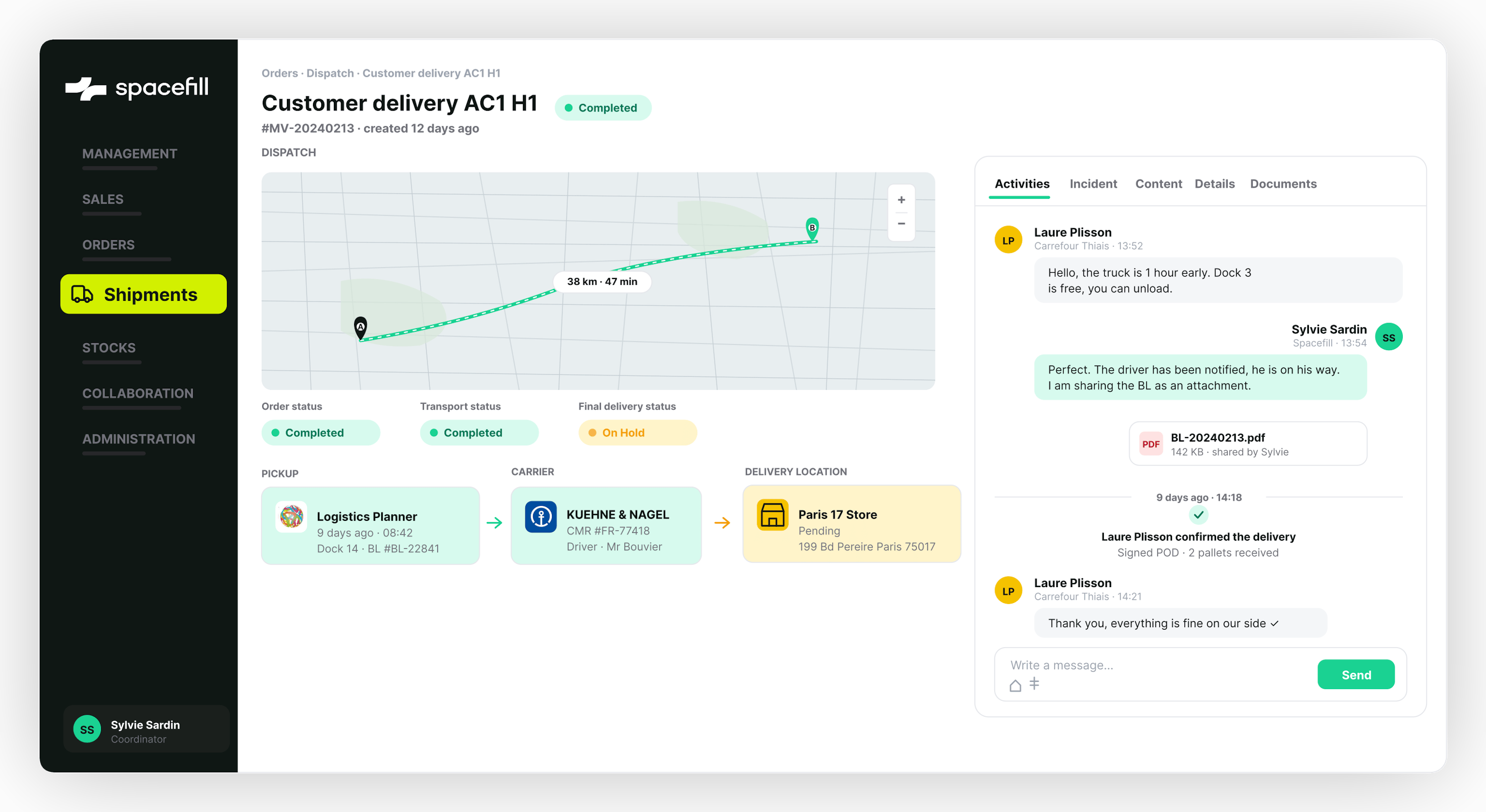Click 'Carrefour Thiais · 13:52' sender line
The image size is (1486, 812).
pyautogui.click(x=1088, y=246)
